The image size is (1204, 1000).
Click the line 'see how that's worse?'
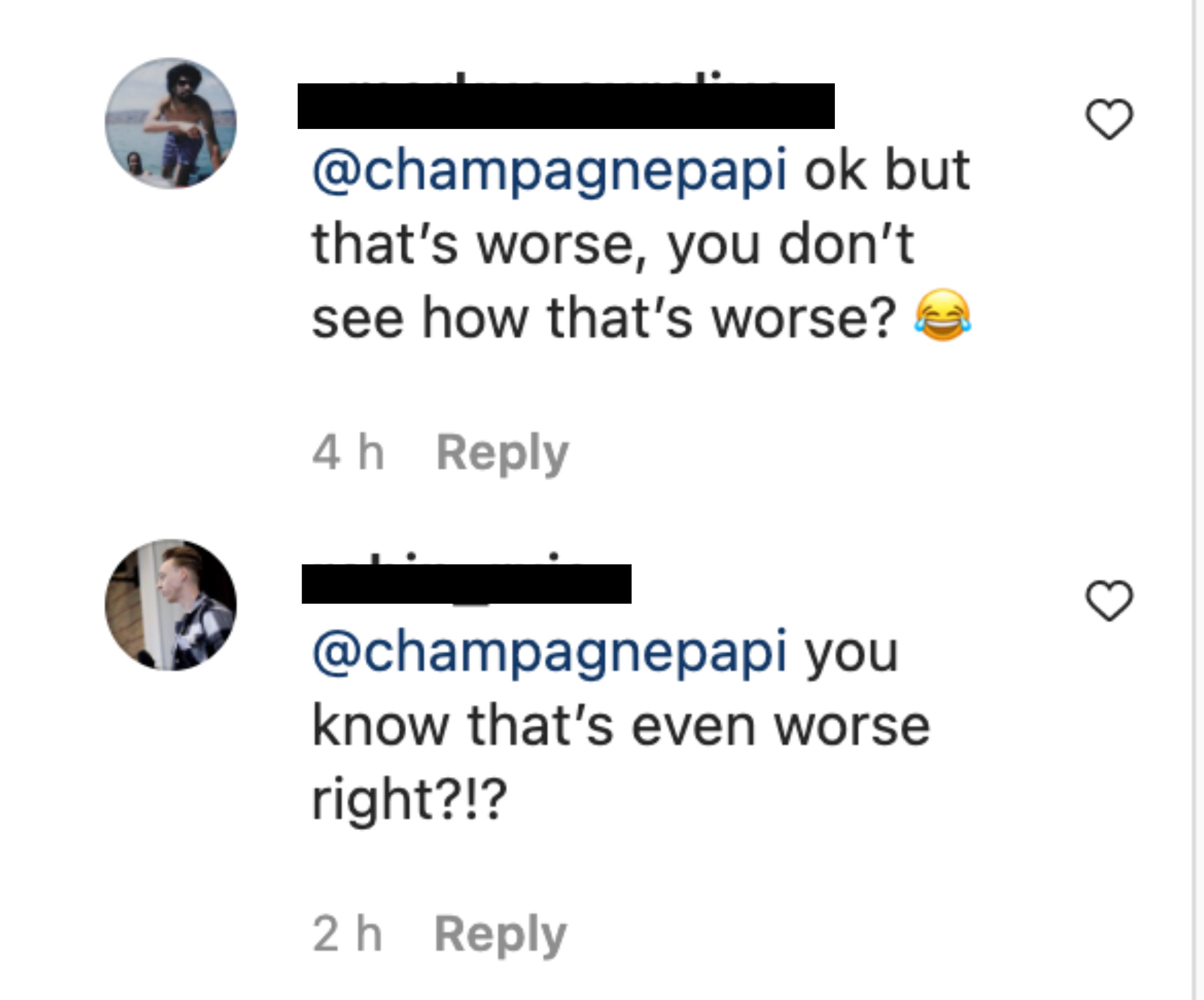click(603, 318)
